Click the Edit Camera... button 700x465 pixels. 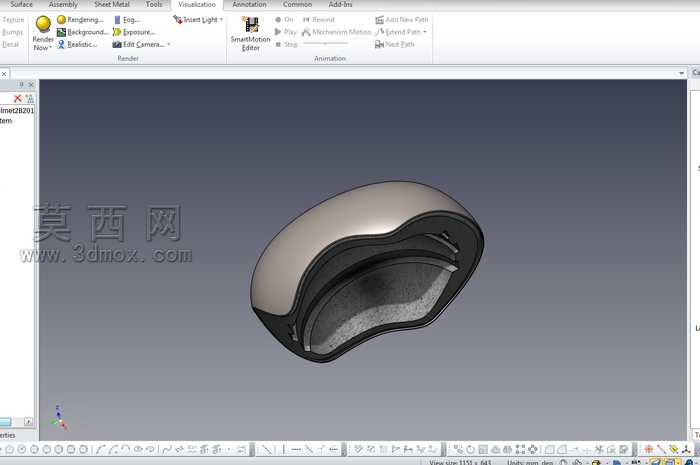(x=138, y=44)
